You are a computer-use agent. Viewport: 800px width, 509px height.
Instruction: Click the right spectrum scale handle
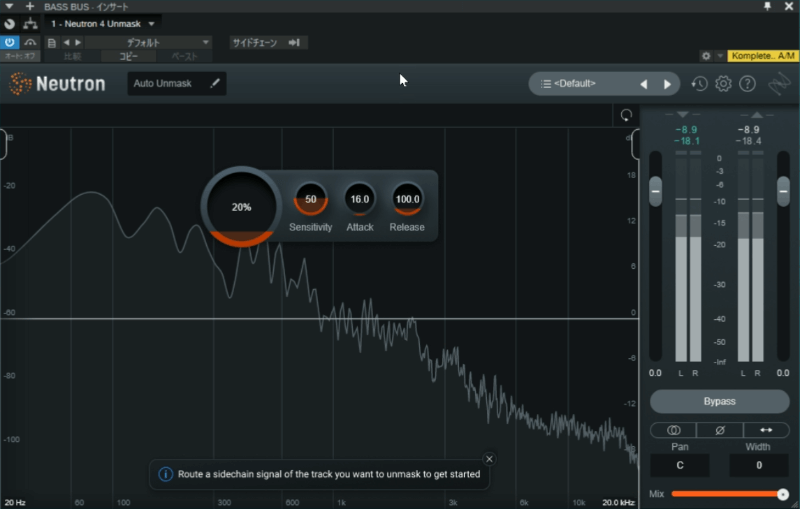click(635, 144)
